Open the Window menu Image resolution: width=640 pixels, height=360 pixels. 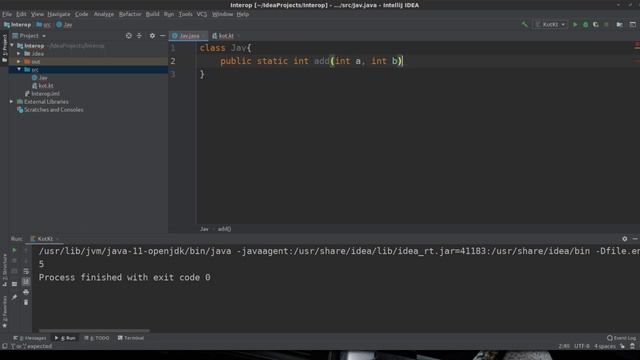tap(222, 14)
